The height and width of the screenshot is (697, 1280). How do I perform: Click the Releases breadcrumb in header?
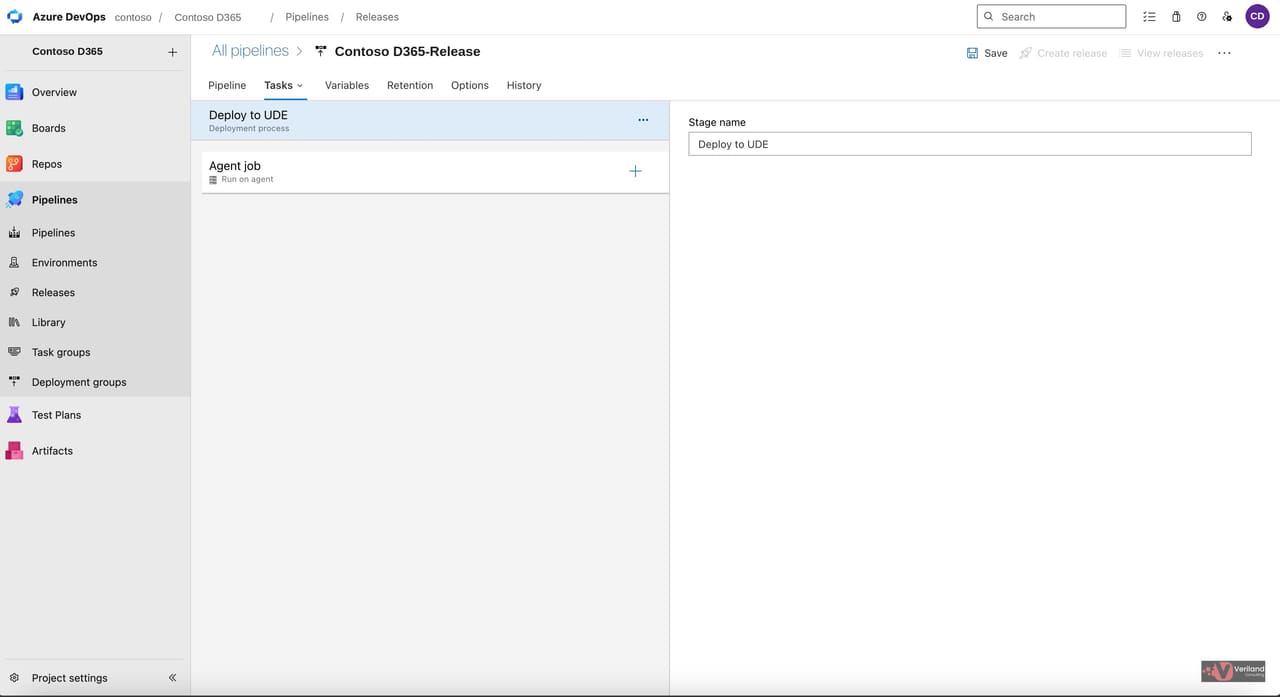377,17
